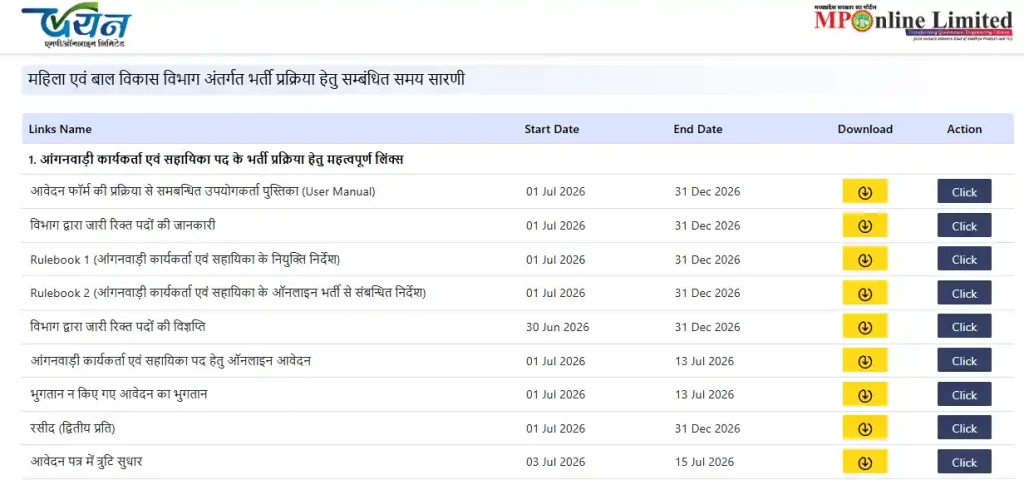Image resolution: width=1024 pixels, height=485 pixels.
Task: Download icon for 'रिक्त पदों की विज्ञप्ति' row
Action: click(865, 327)
